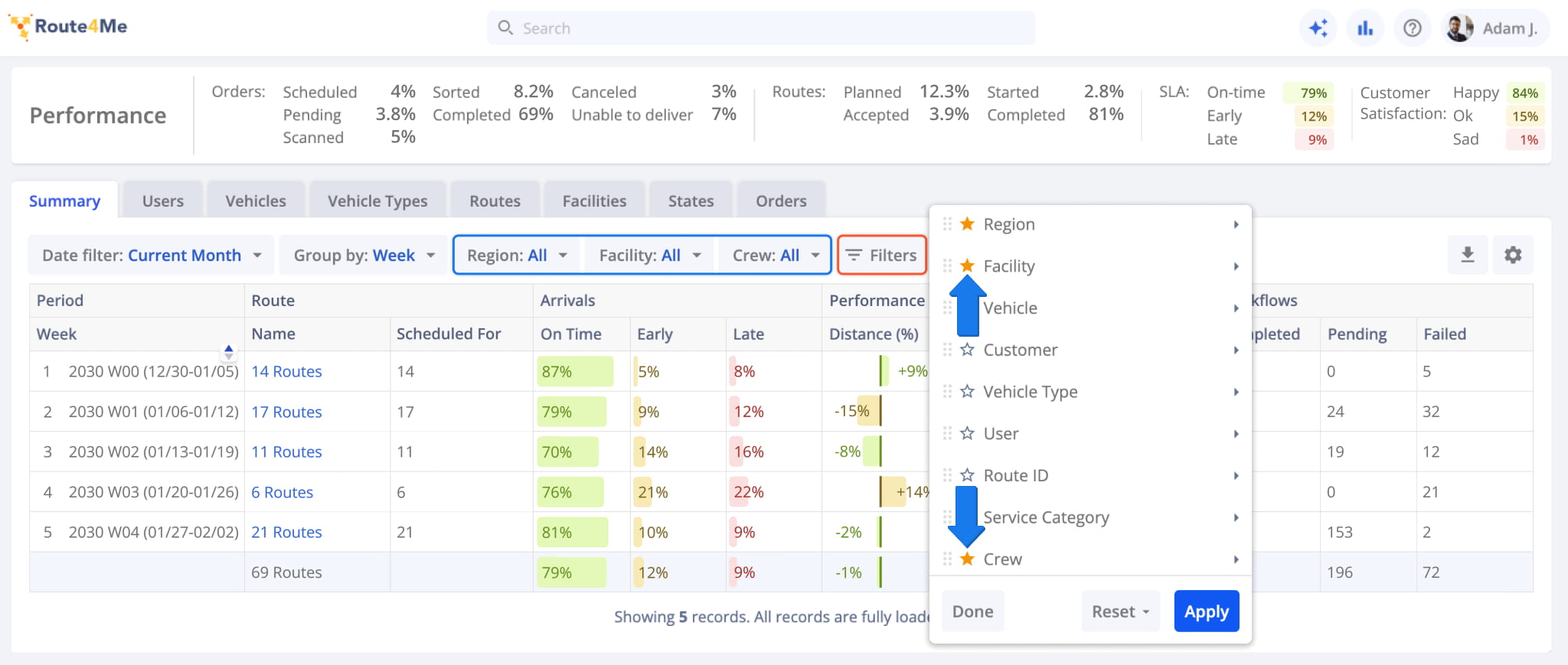Screen dimensions: 1568x665
Task: Click Adam J. profile avatar
Action: coord(1459,28)
